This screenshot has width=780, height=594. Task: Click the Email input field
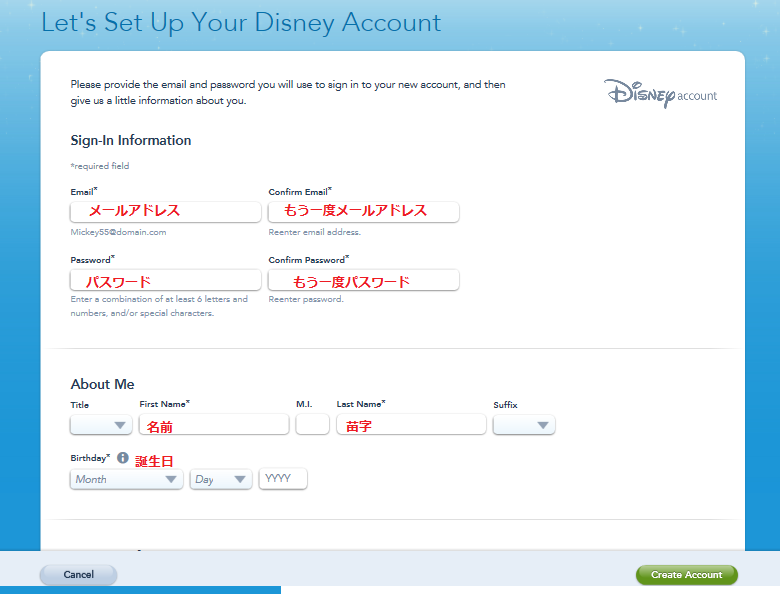pyautogui.click(x=166, y=212)
